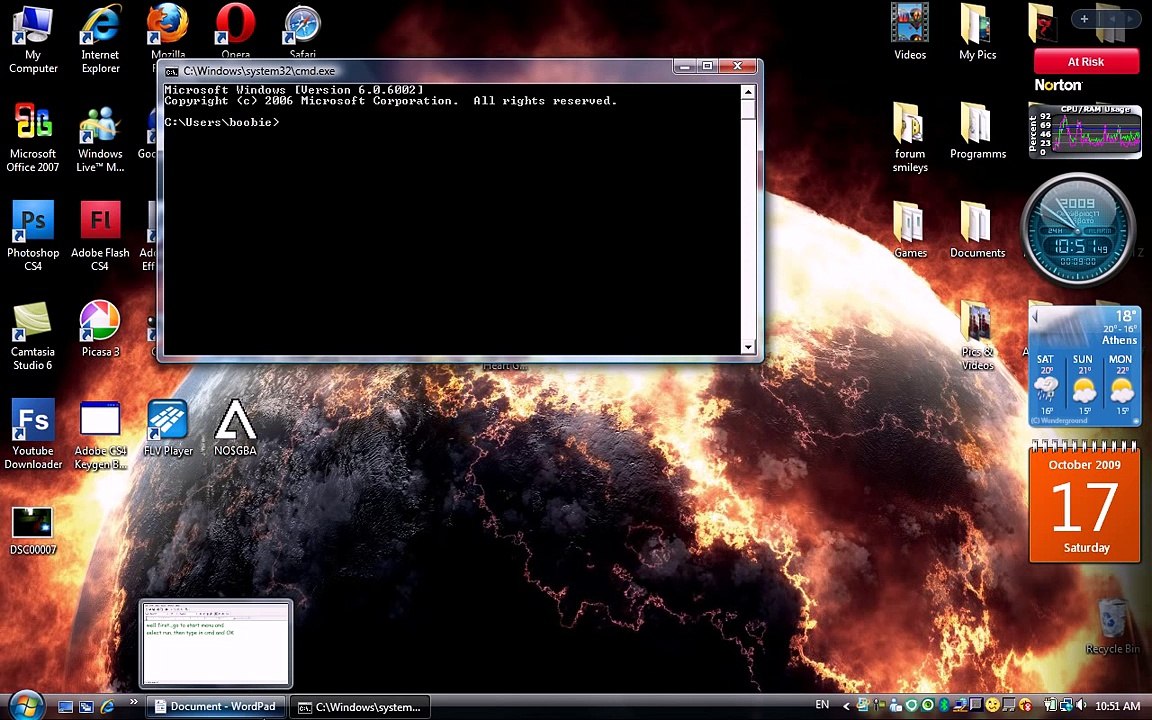The width and height of the screenshot is (1152, 720).
Task: Select the Adobe Flash CS4 shortcut
Action: [x=100, y=236]
